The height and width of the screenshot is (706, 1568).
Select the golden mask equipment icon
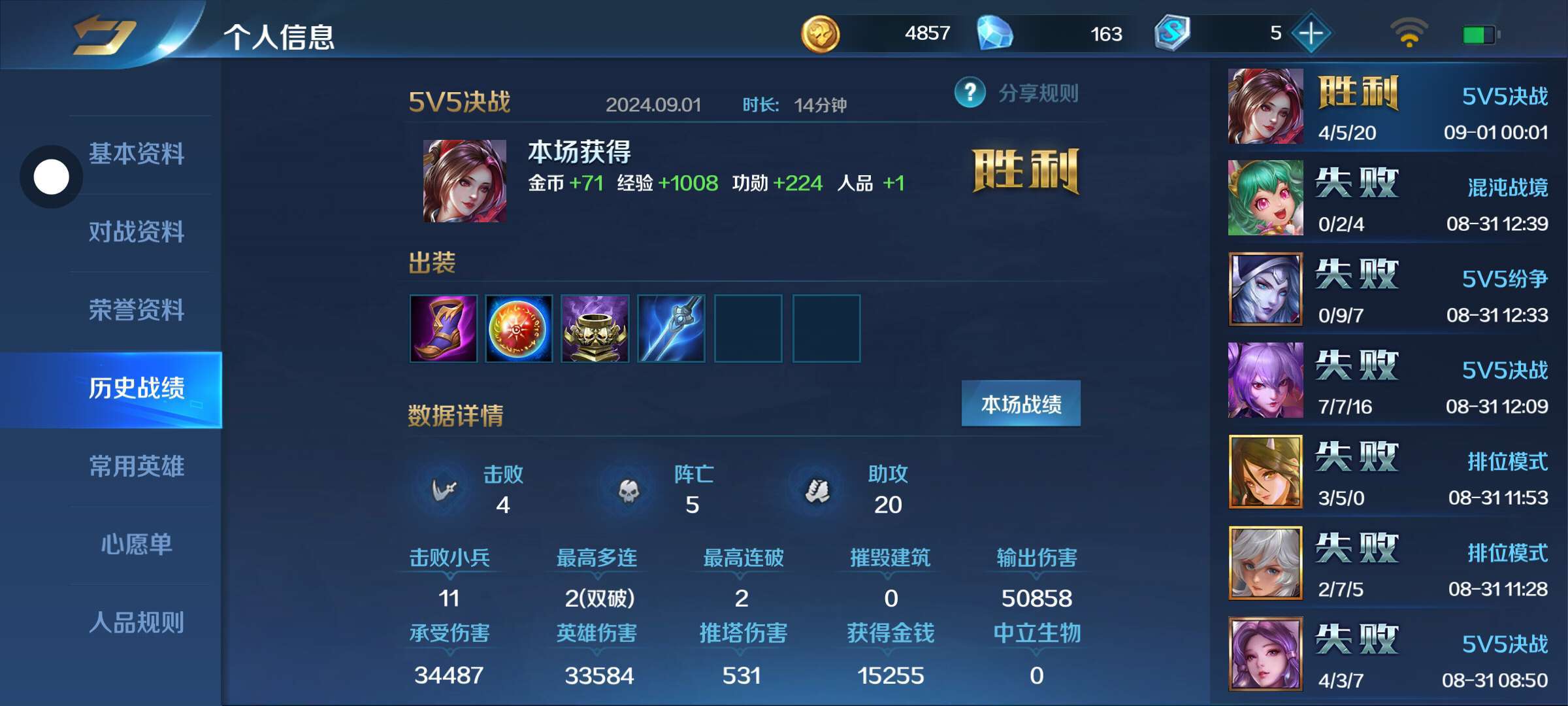595,328
